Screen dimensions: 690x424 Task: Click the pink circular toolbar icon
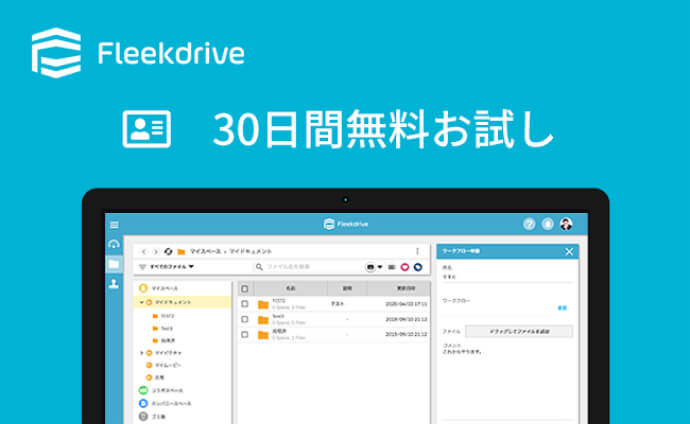pyautogui.click(x=405, y=267)
